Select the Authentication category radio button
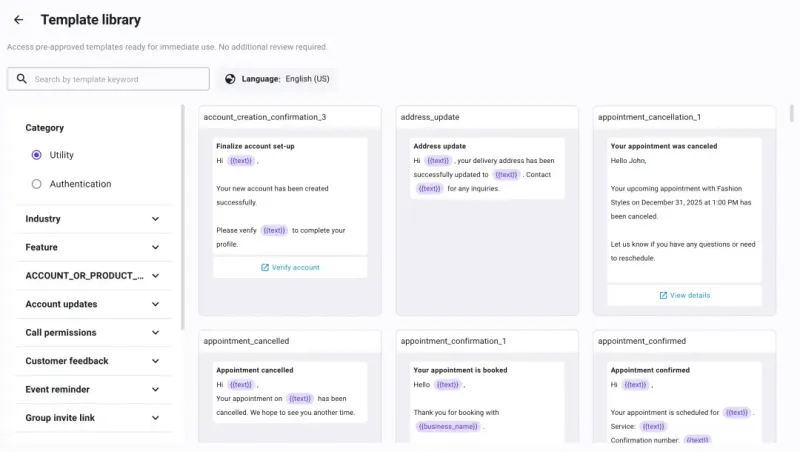The height and width of the screenshot is (452, 800). pos(36,184)
